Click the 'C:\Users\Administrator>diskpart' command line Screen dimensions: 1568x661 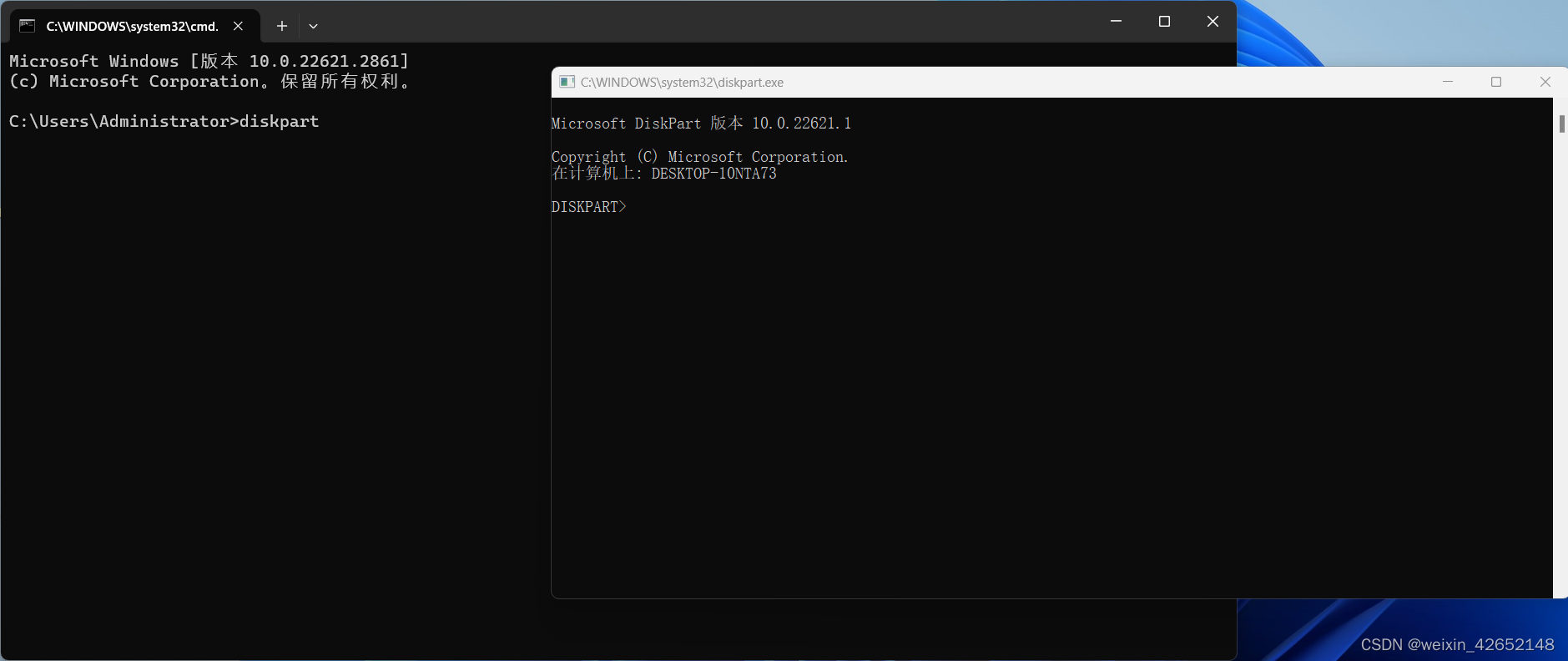[164, 122]
